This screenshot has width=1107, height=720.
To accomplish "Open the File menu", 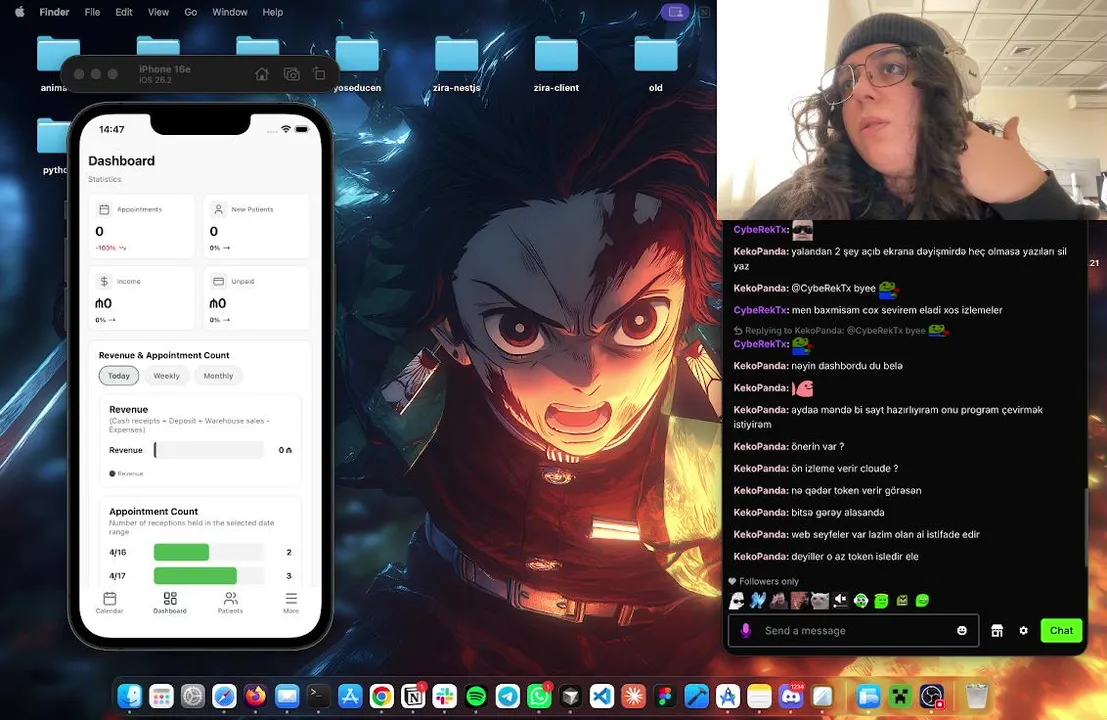I will pos(92,12).
